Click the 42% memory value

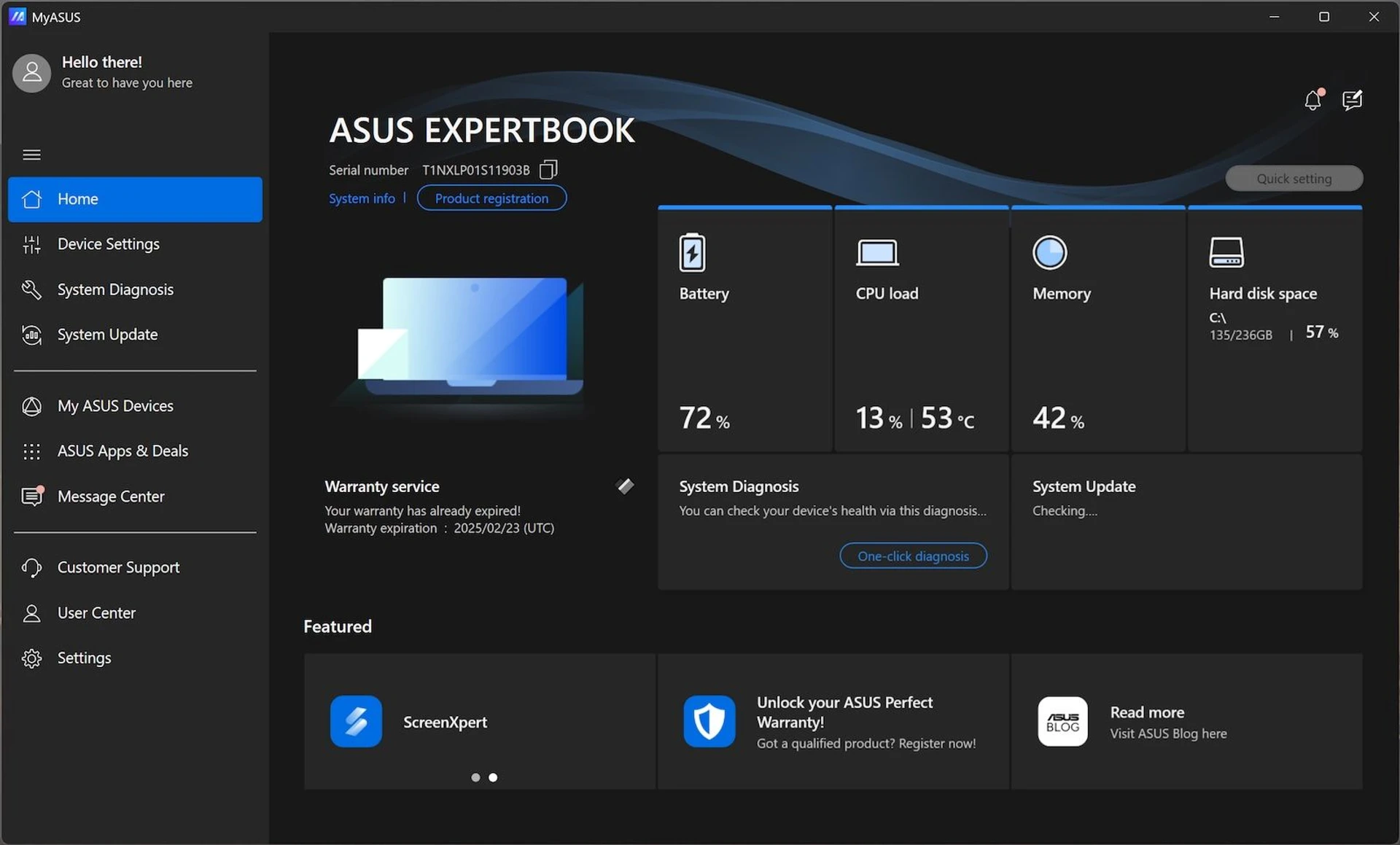click(1058, 418)
